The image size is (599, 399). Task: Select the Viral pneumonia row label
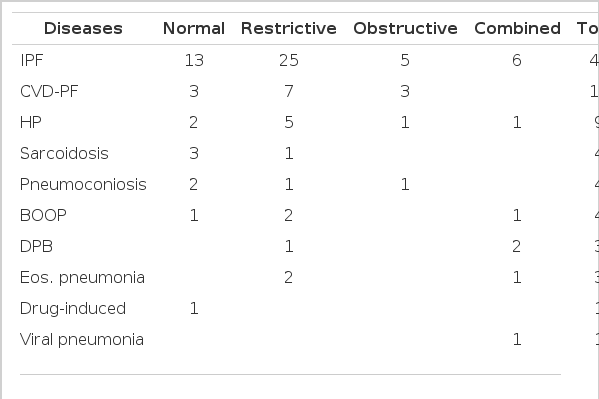pyautogui.click(x=82, y=339)
